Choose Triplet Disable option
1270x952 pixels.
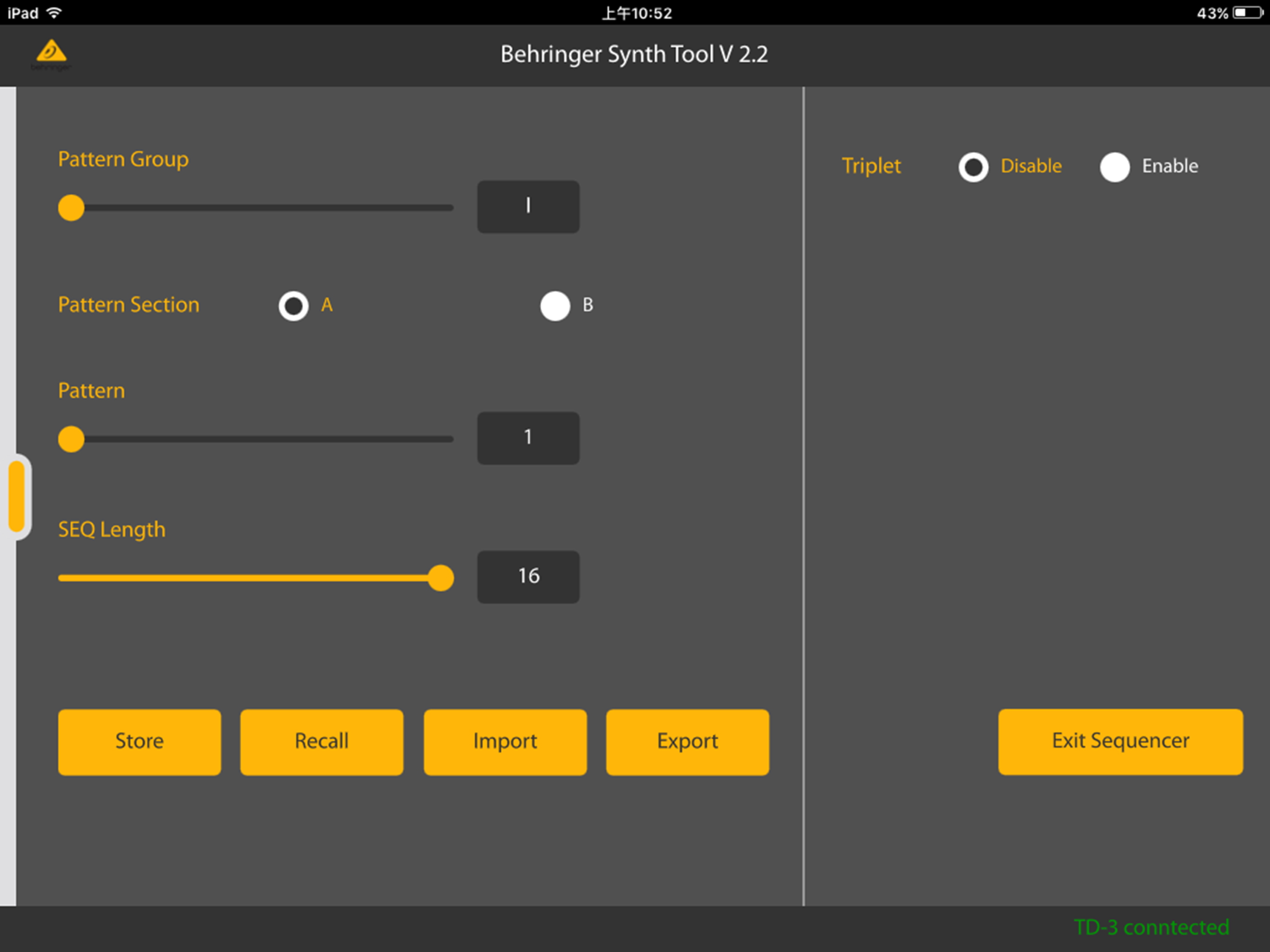click(973, 167)
